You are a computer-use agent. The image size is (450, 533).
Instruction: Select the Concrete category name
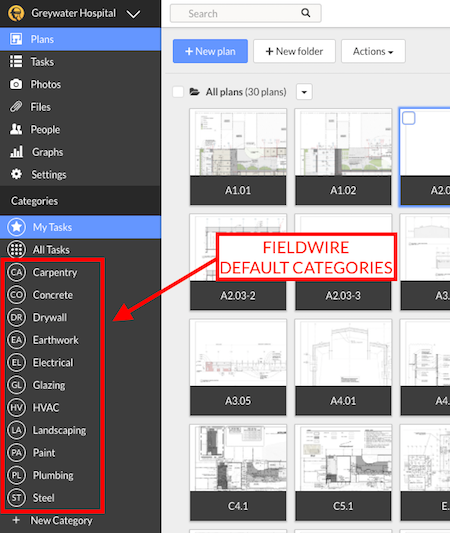coord(53,295)
